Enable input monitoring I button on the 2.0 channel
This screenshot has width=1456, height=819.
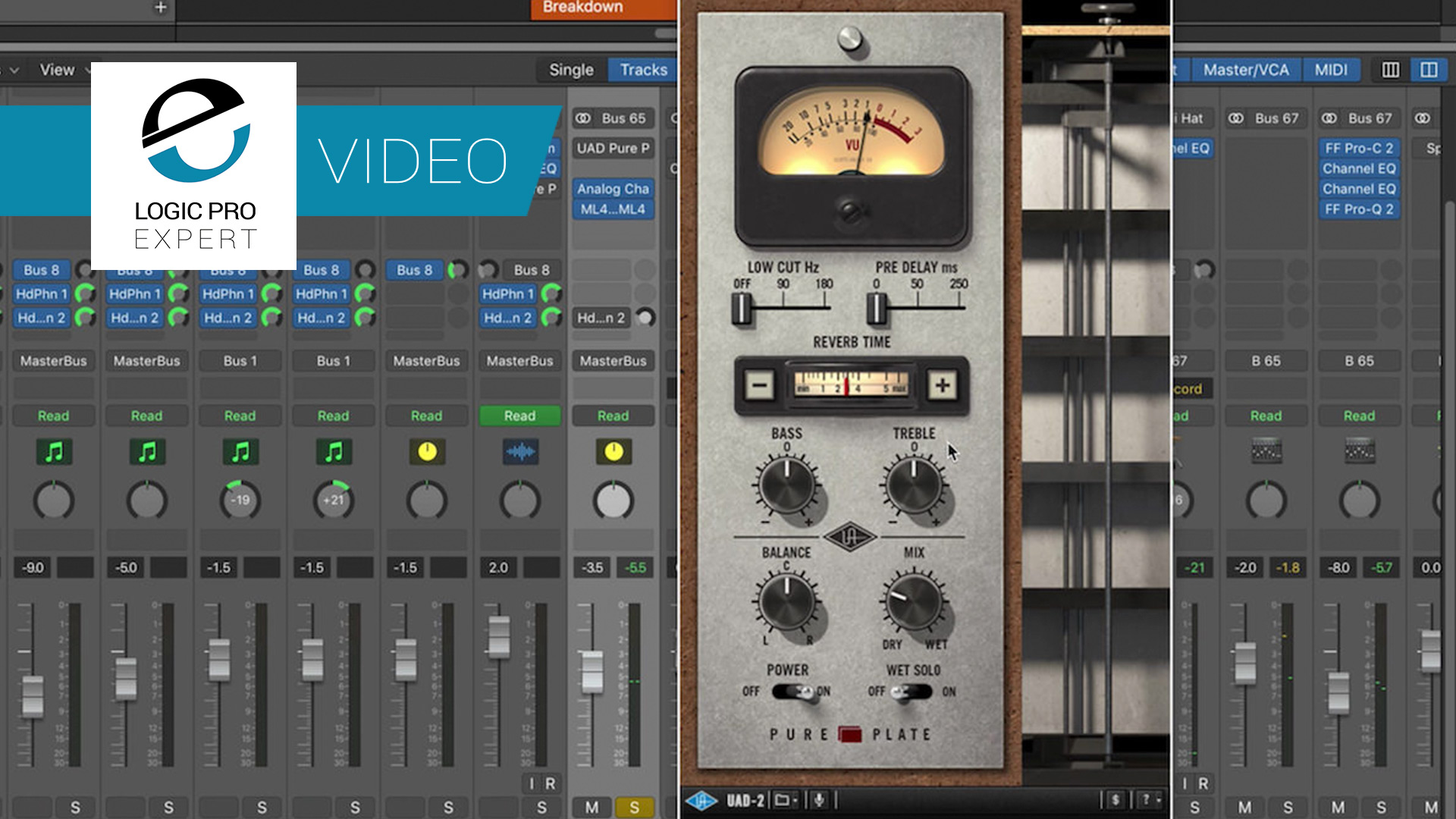click(x=532, y=783)
